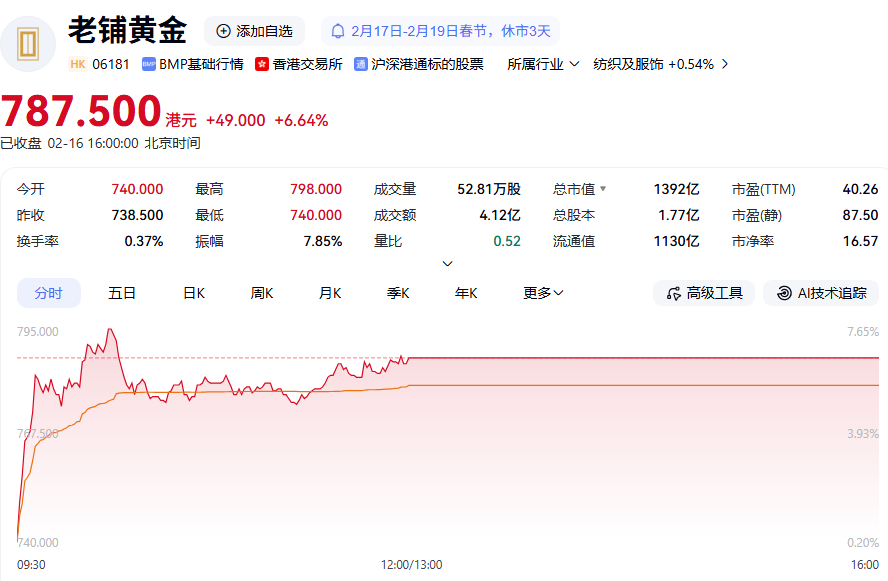
Task: Click the AI技术追踪 icon
Action: coord(782,293)
